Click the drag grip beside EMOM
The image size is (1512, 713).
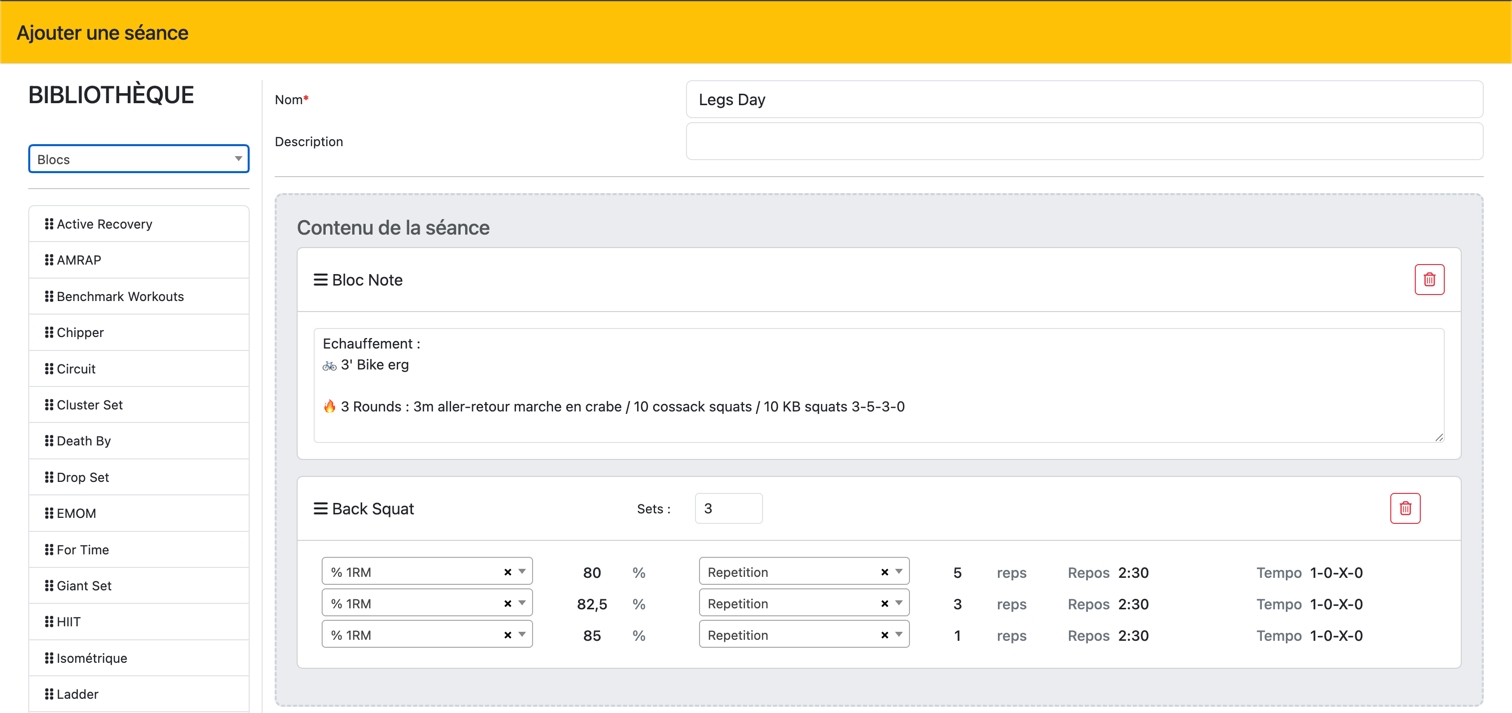(49, 513)
